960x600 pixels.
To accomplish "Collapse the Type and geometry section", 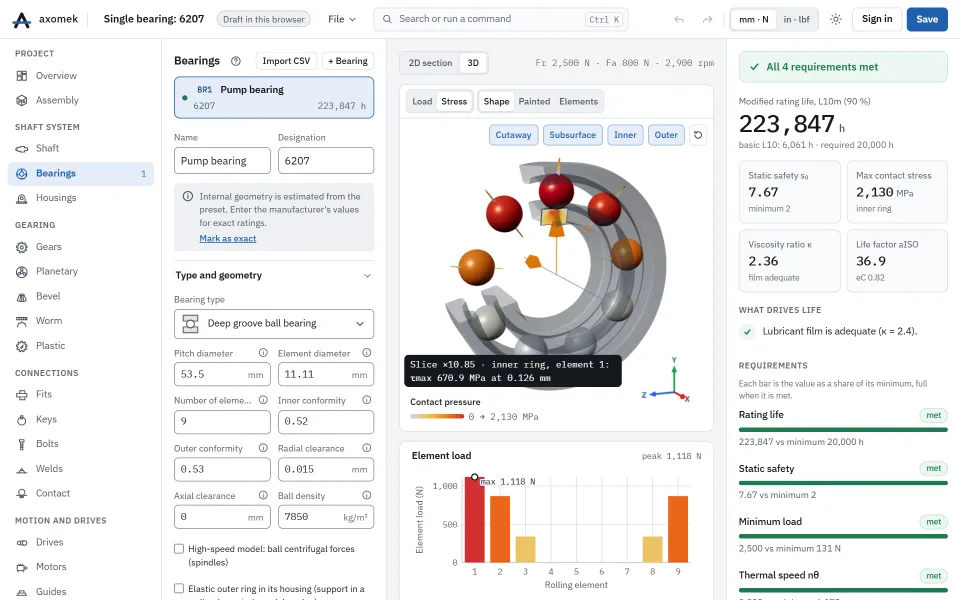I will (274, 276).
